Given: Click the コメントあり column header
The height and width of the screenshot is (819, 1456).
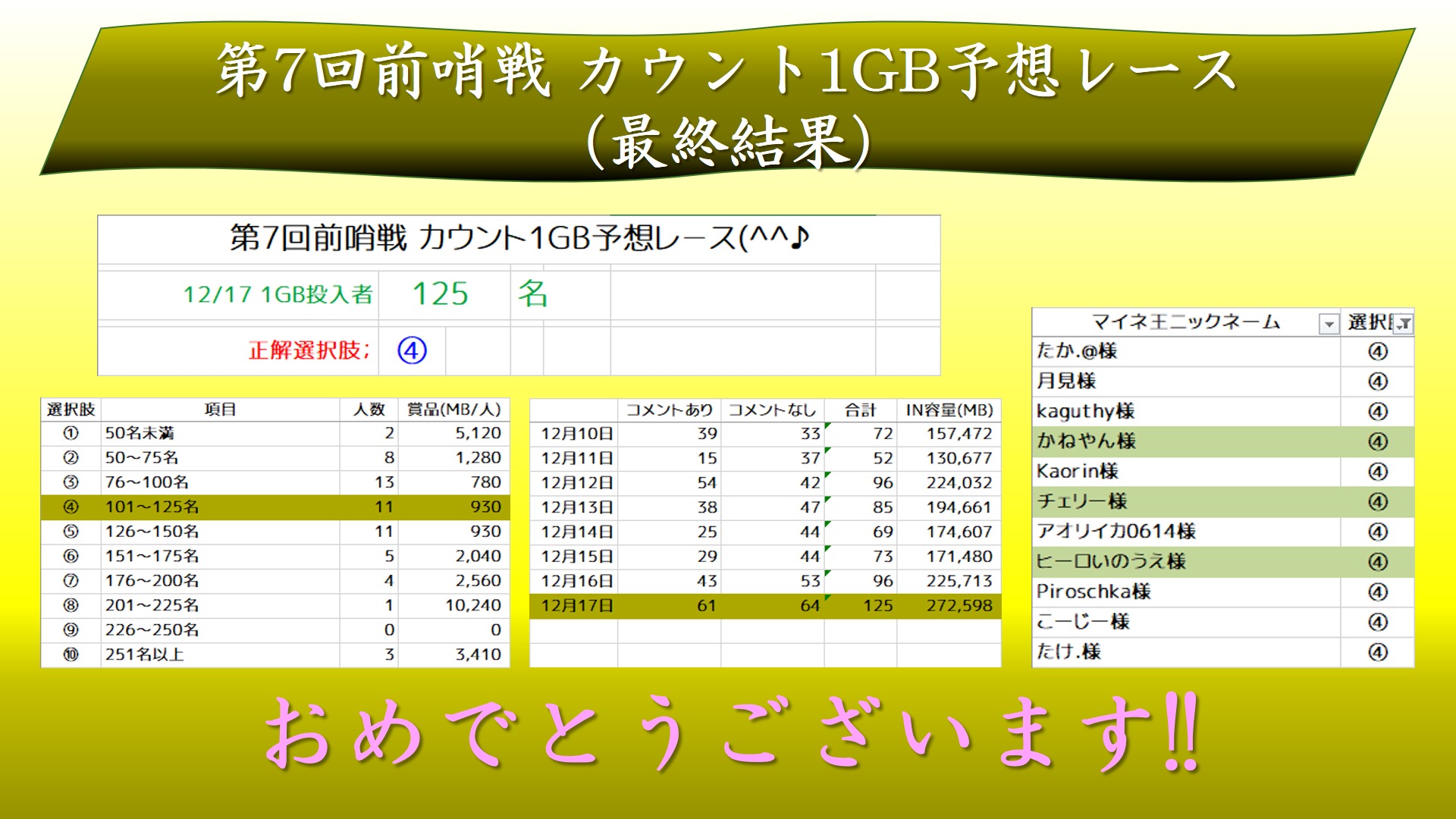Looking at the screenshot, I should point(669,410).
